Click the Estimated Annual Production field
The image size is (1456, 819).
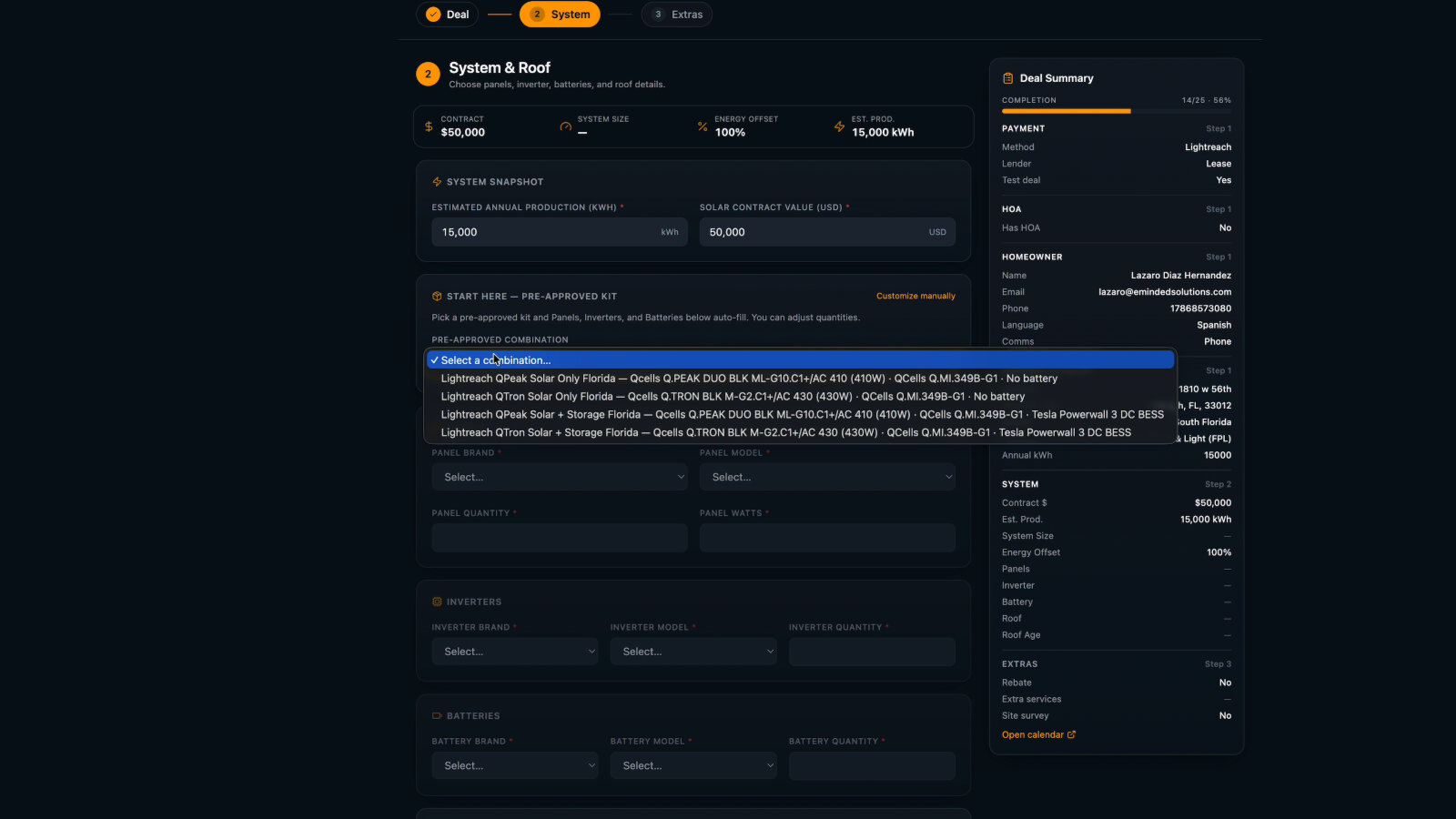pos(560,232)
